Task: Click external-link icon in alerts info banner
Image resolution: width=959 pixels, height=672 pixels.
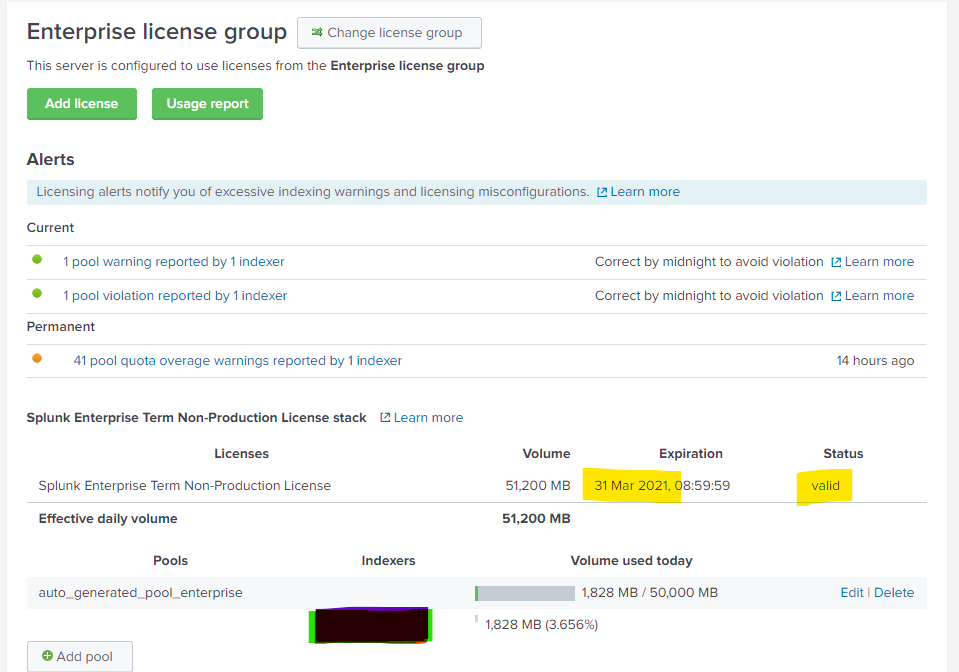Action: (602, 192)
